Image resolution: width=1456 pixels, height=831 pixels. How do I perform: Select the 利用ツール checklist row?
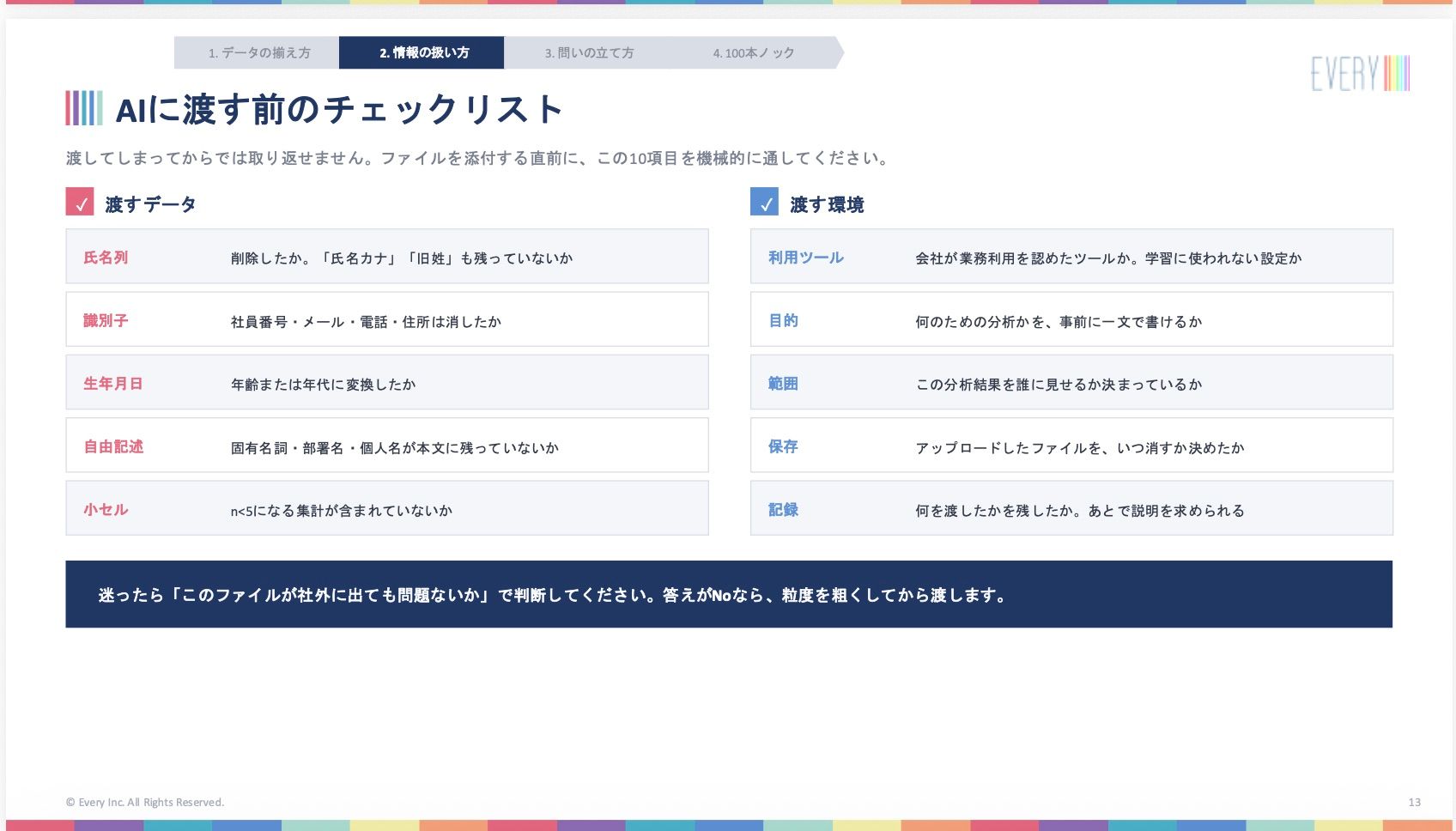point(1071,257)
